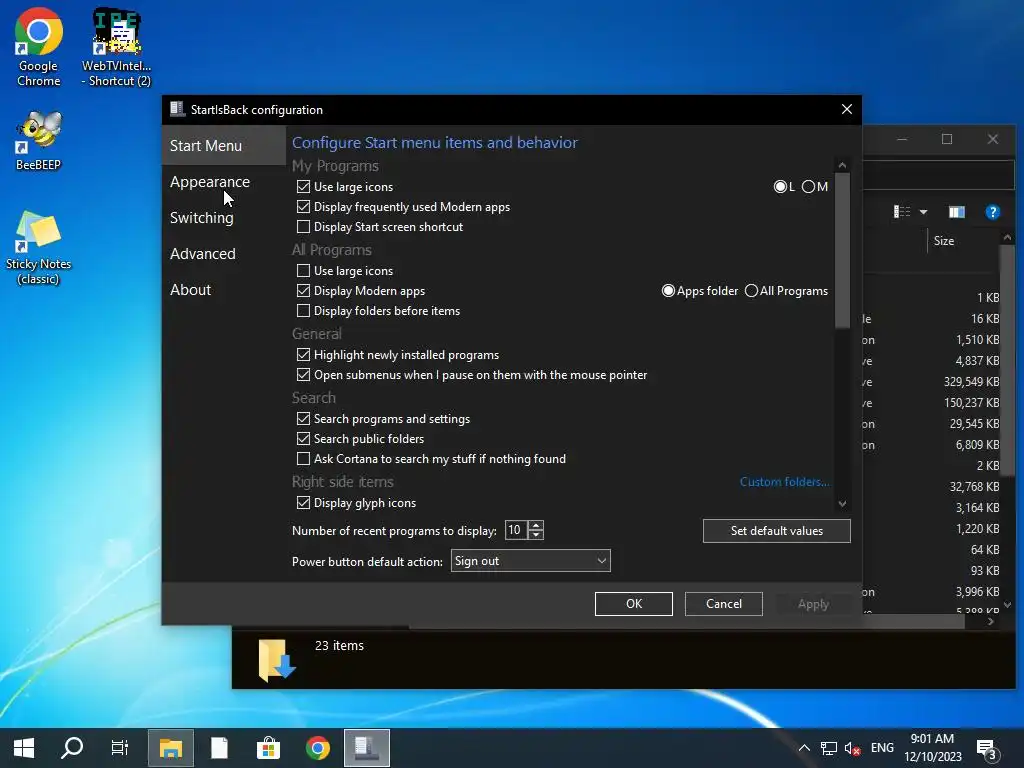The image size is (1024, 768).
Task: Toggle Display glyph icons checkbox
Action: [x=303, y=503]
